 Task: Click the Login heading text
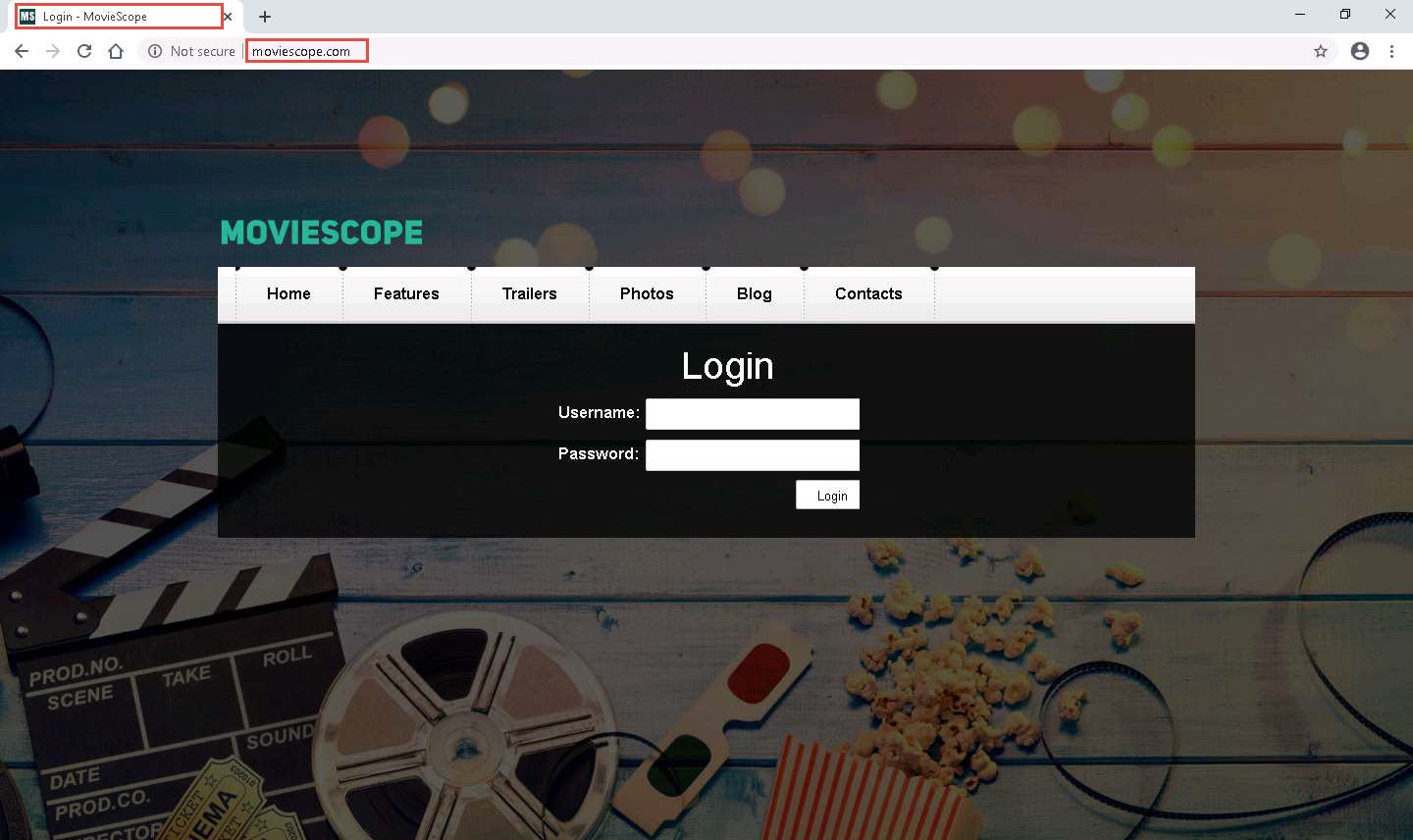pyautogui.click(x=727, y=366)
